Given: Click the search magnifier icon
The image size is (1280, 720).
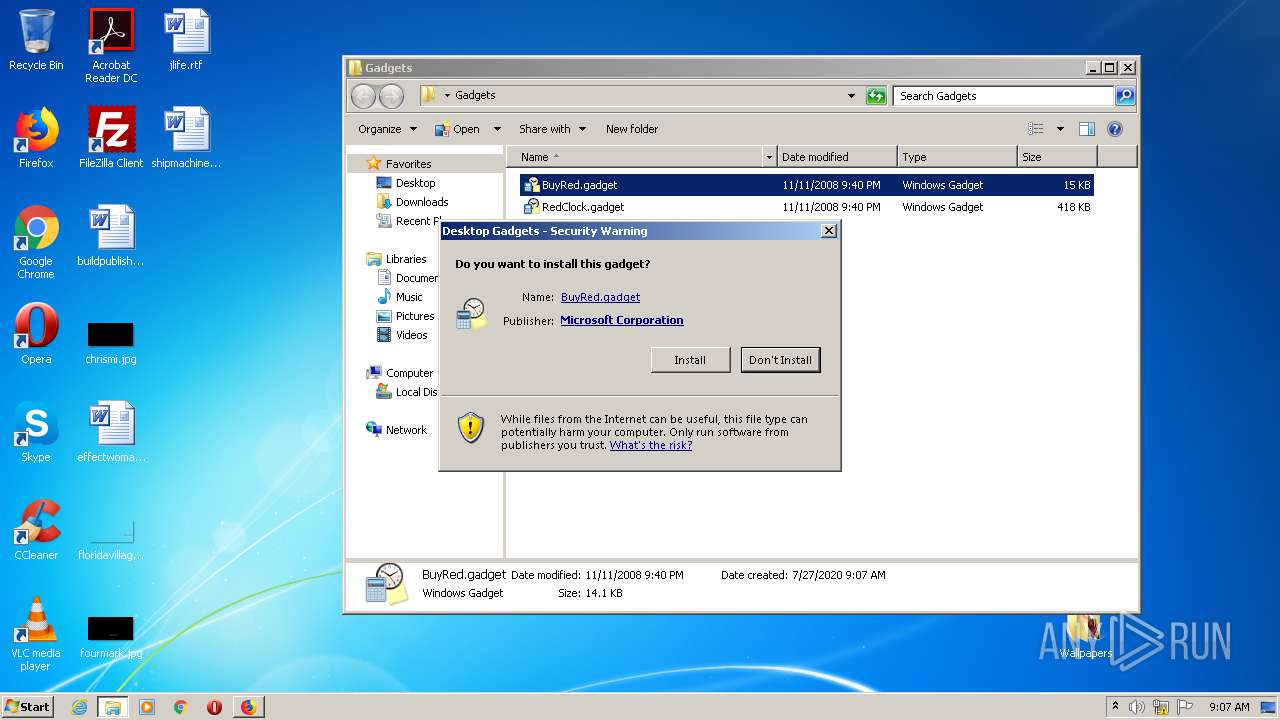Looking at the screenshot, I should click(x=1125, y=96).
